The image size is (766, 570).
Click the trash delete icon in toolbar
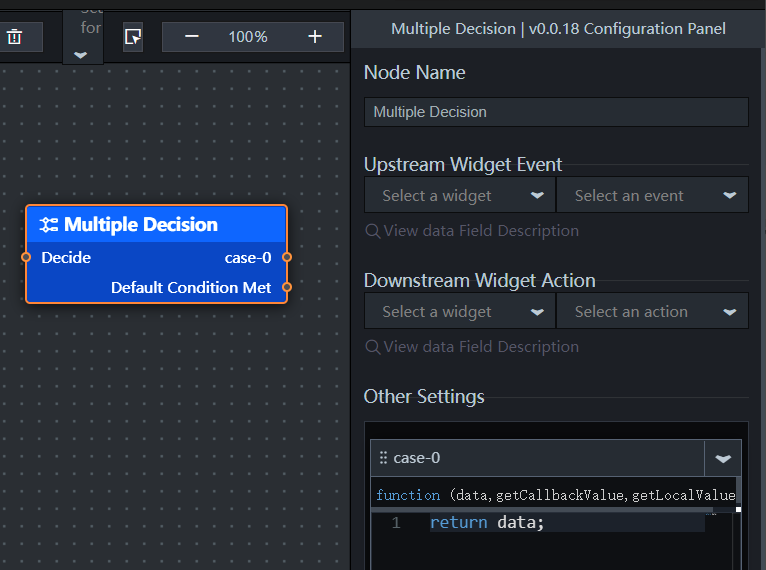[x=14, y=37]
